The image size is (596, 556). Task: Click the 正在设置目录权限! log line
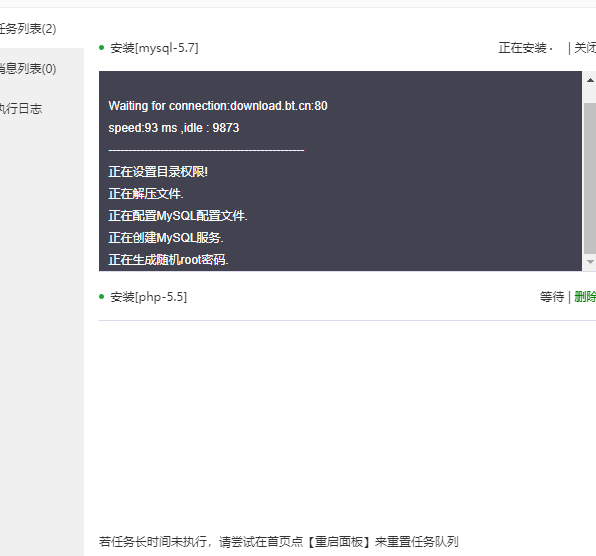[x=158, y=172]
